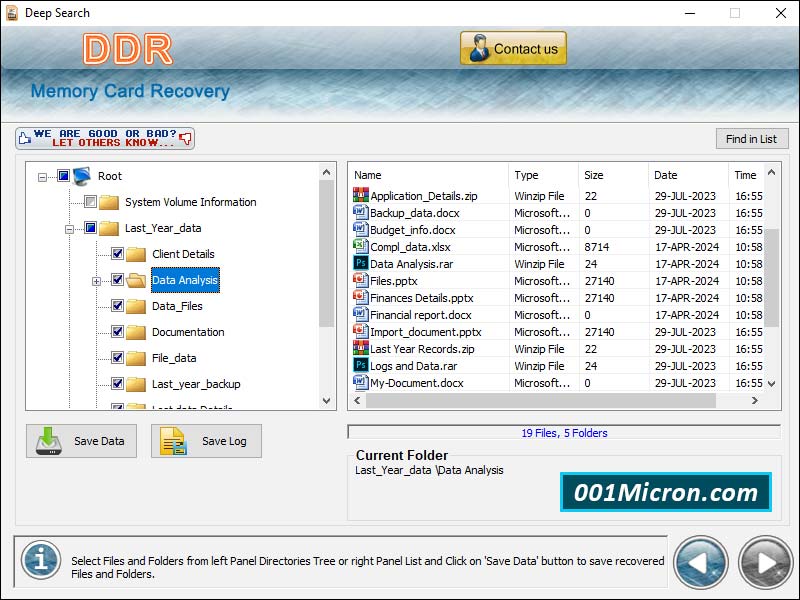Viewport: 800px width, 600px height.
Task: Open the 001Micron.com link
Action: 666,492
